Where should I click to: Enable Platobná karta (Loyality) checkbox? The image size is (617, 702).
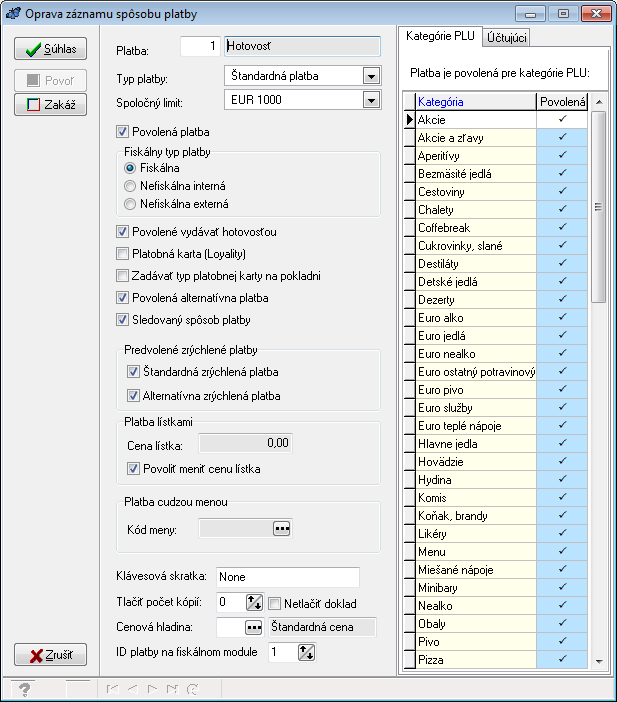point(123,254)
